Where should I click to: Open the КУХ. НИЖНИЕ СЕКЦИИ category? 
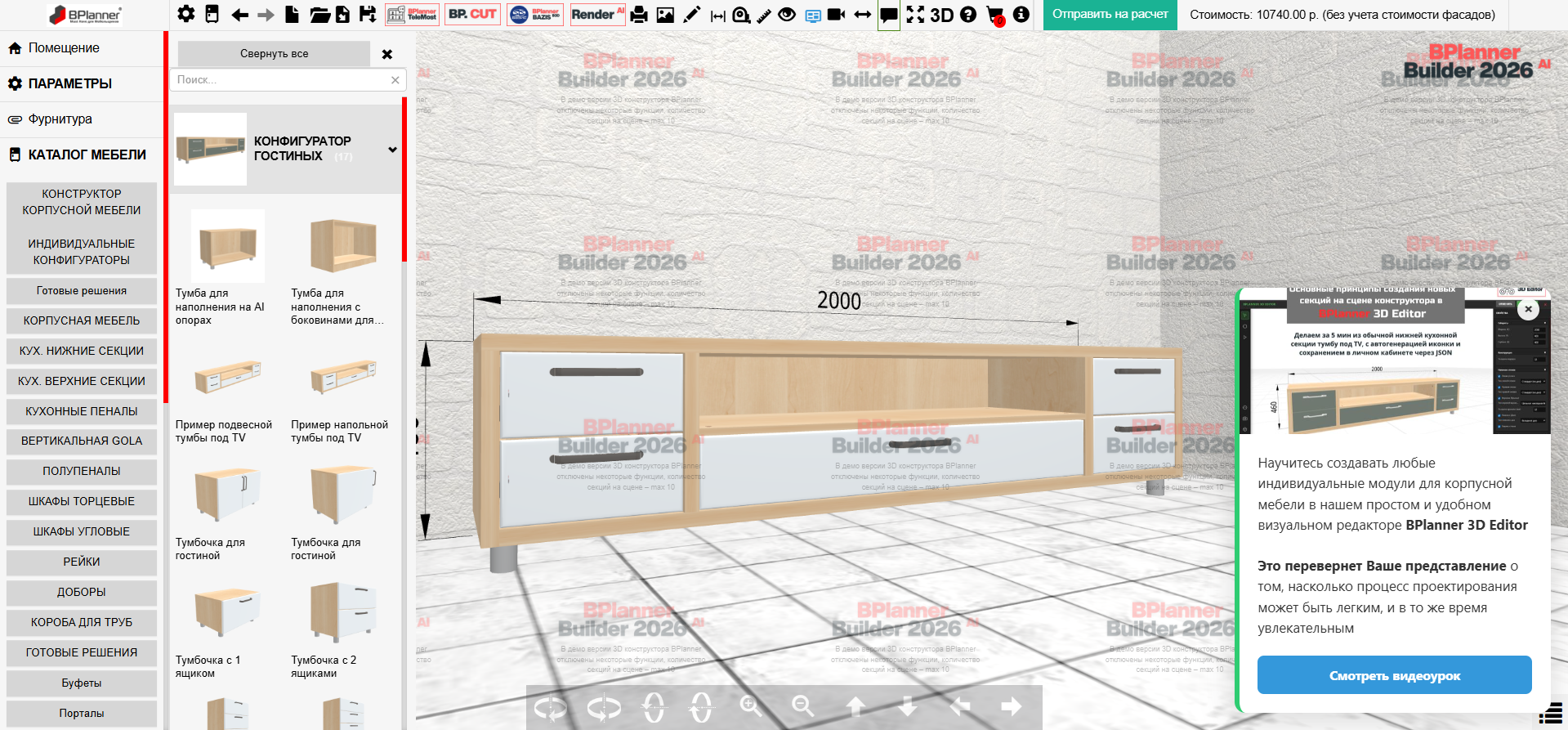[82, 352]
